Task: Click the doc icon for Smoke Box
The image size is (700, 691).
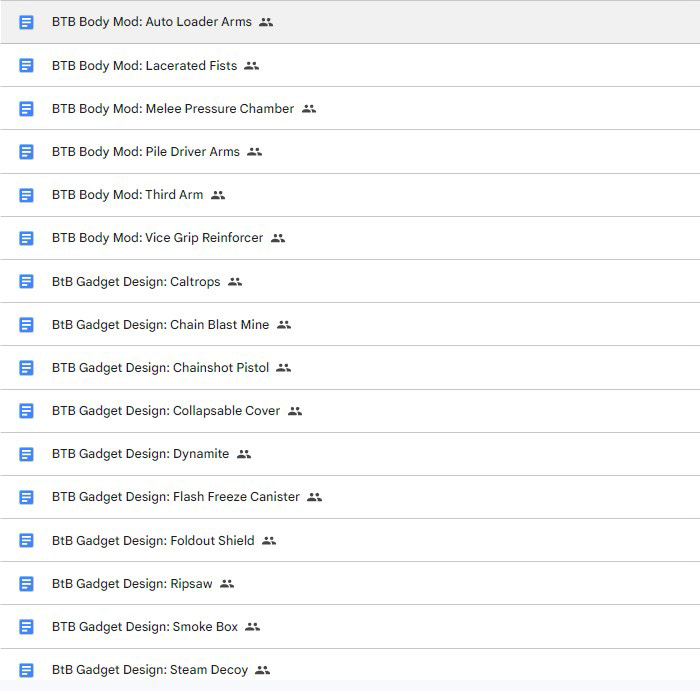Action: pos(26,627)
